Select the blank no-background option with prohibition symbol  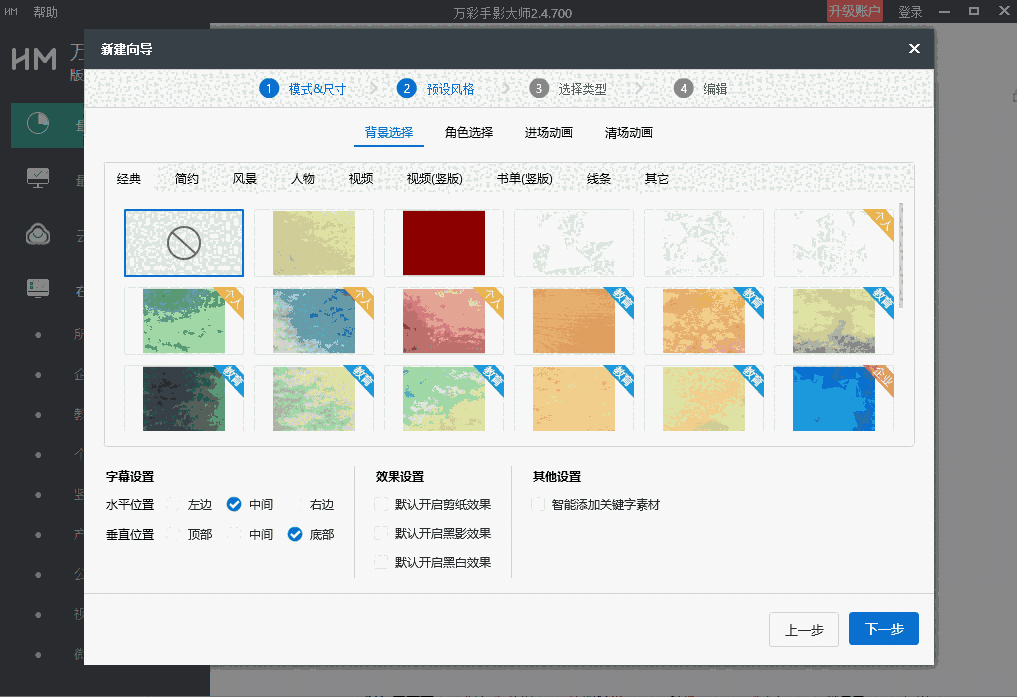point(183,242)
